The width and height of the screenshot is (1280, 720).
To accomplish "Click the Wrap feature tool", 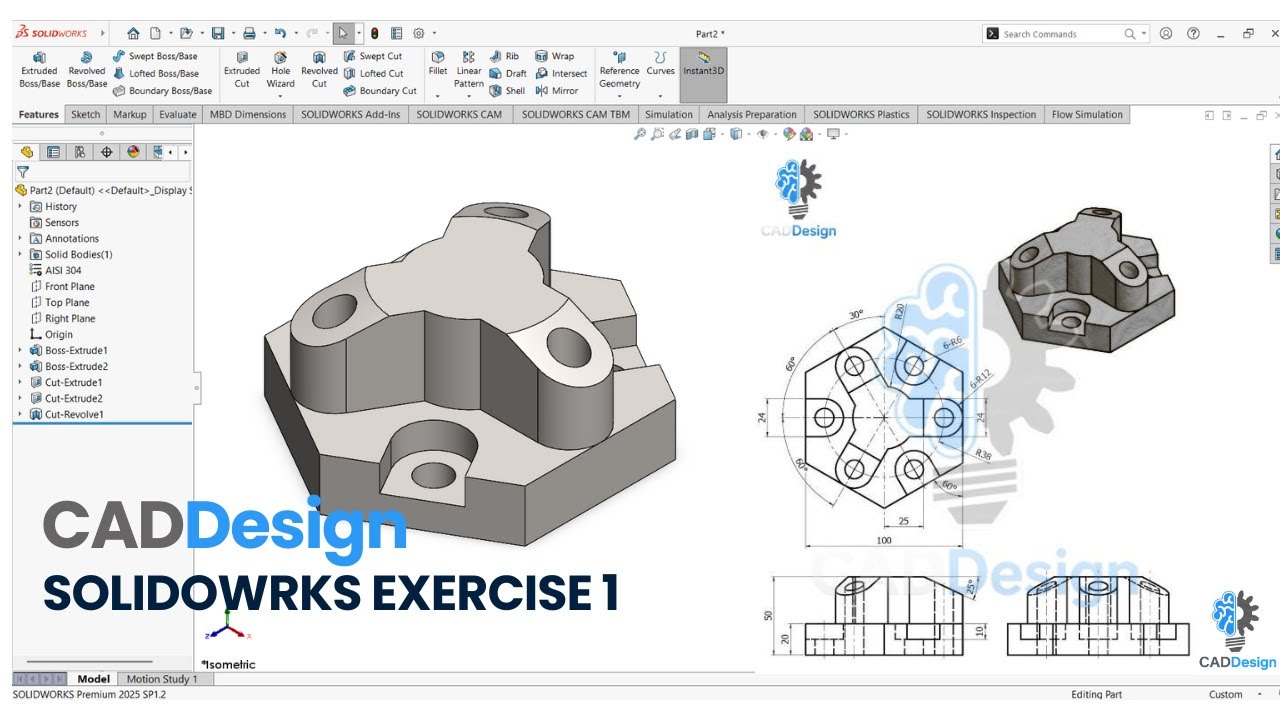I will (x=555, y=57).
